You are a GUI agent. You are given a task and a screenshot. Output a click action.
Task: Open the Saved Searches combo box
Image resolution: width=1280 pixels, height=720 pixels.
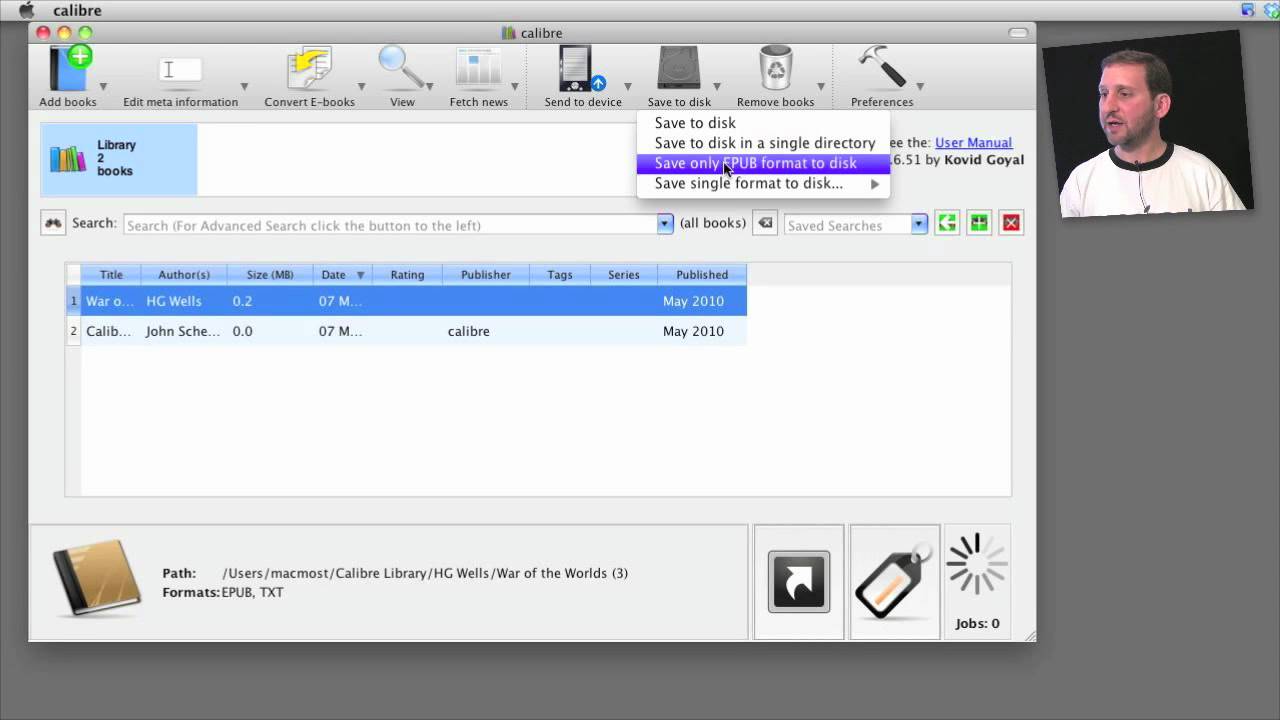click(856, 225)
